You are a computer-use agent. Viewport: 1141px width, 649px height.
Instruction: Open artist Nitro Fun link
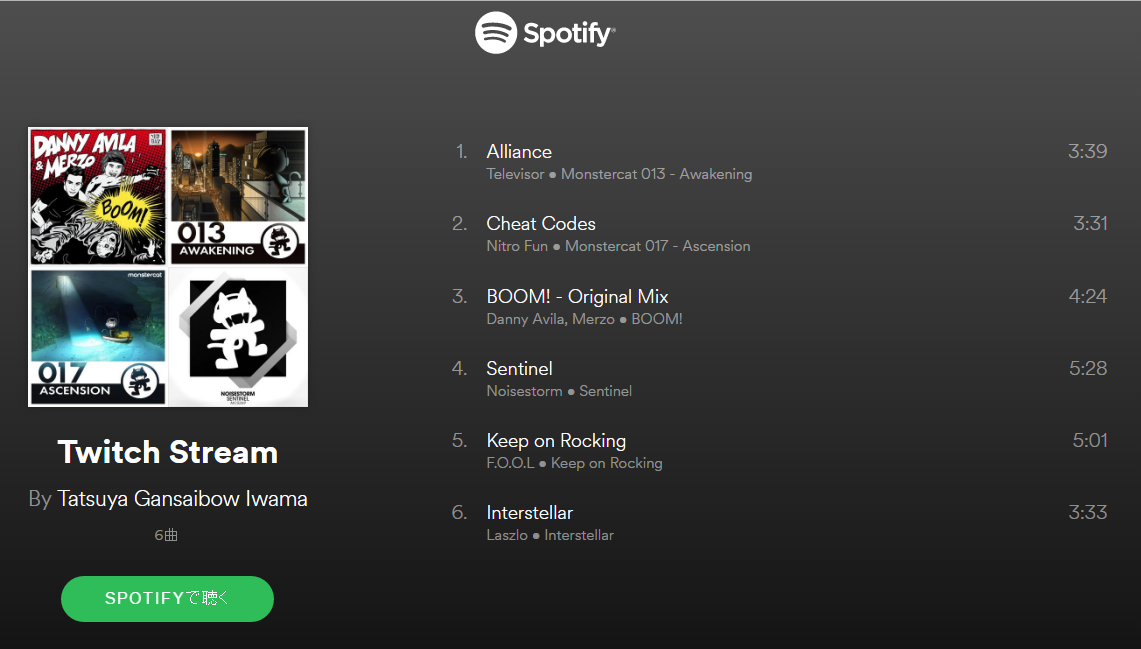(517, 246)
